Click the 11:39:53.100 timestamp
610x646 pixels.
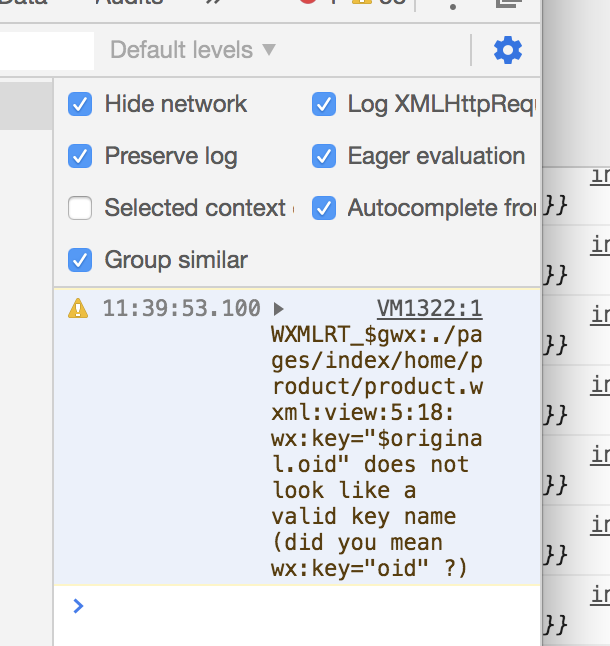181,309
